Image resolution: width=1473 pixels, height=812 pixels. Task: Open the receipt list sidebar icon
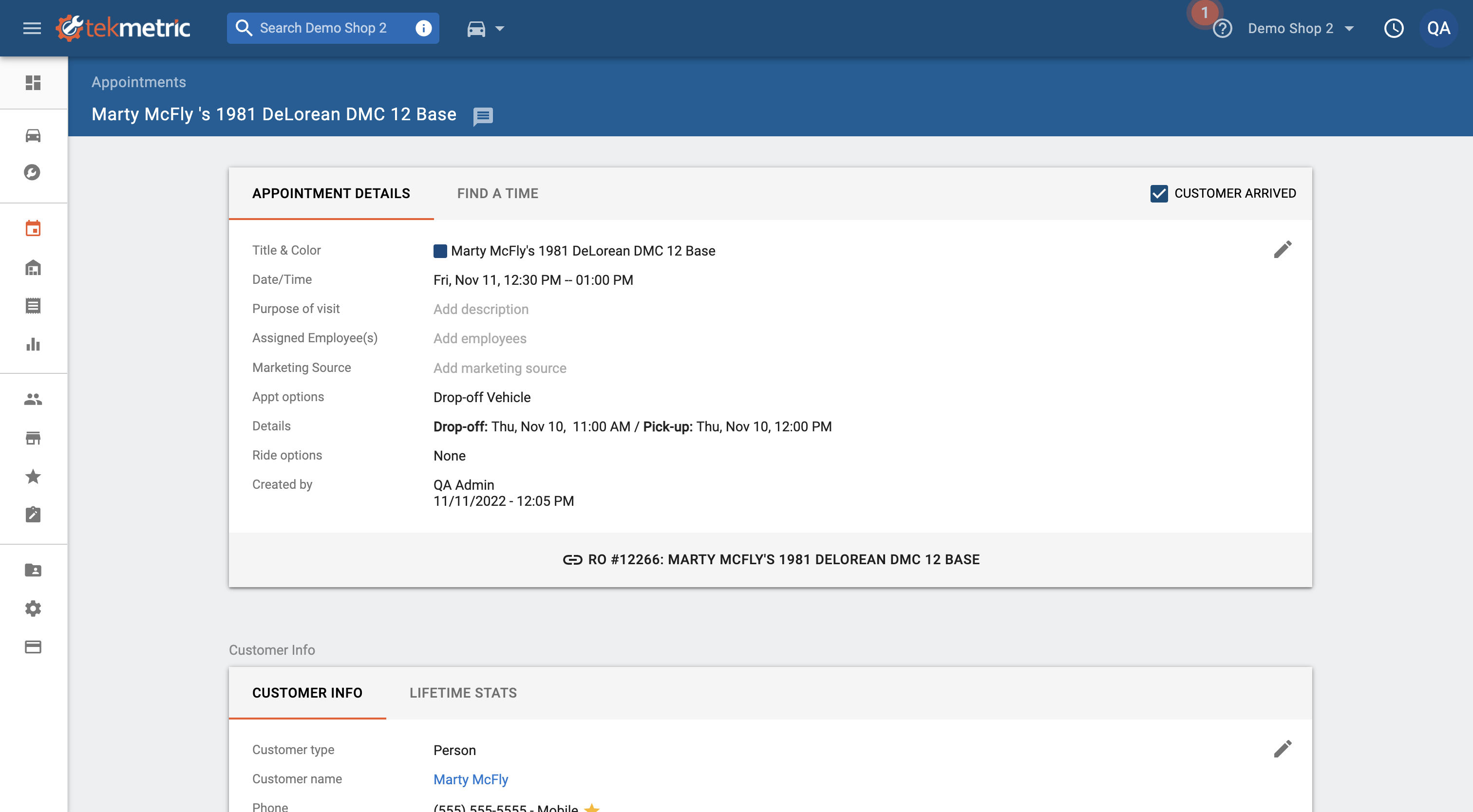click(x=33, y=306)
